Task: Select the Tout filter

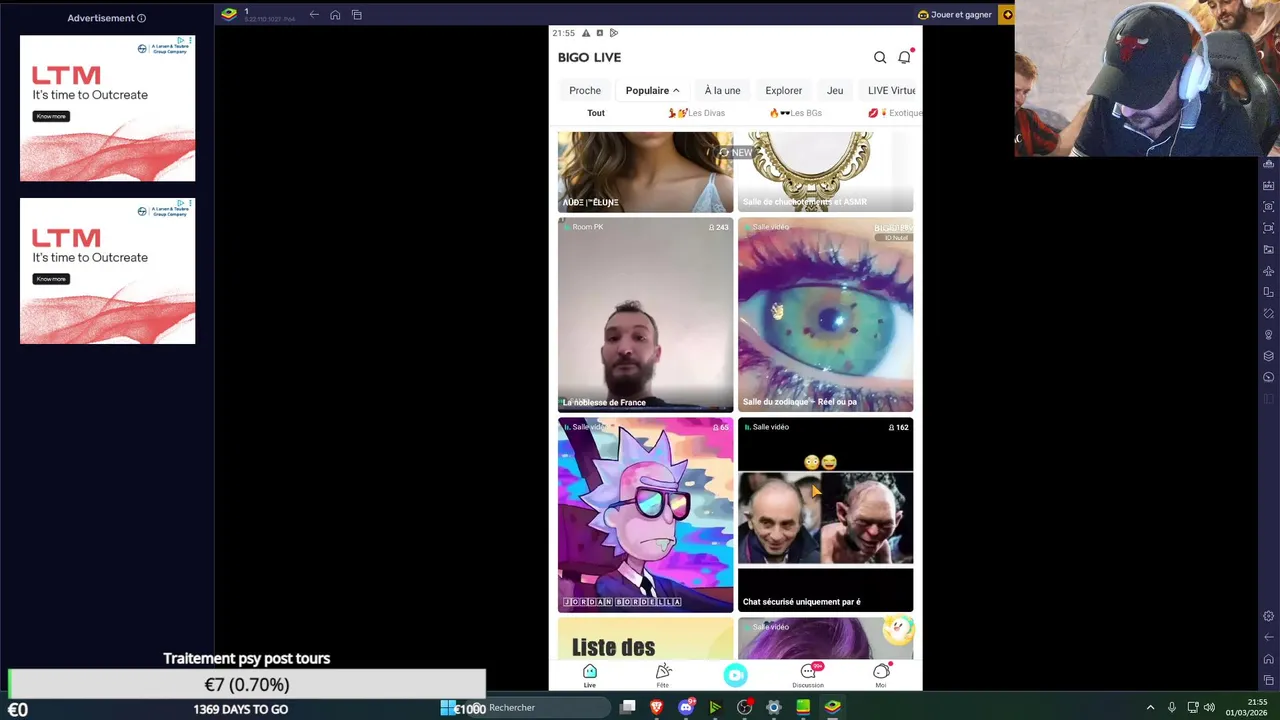Action: coord(596,113)
